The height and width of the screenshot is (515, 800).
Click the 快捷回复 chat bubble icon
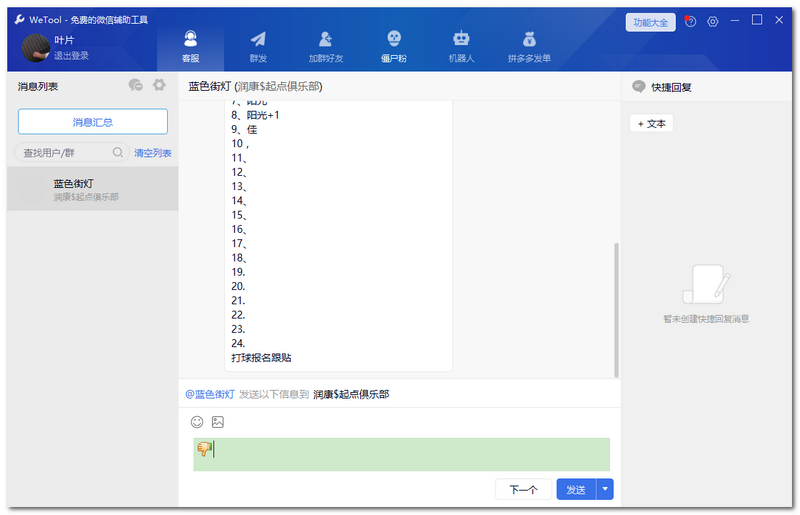pos(638,86)
